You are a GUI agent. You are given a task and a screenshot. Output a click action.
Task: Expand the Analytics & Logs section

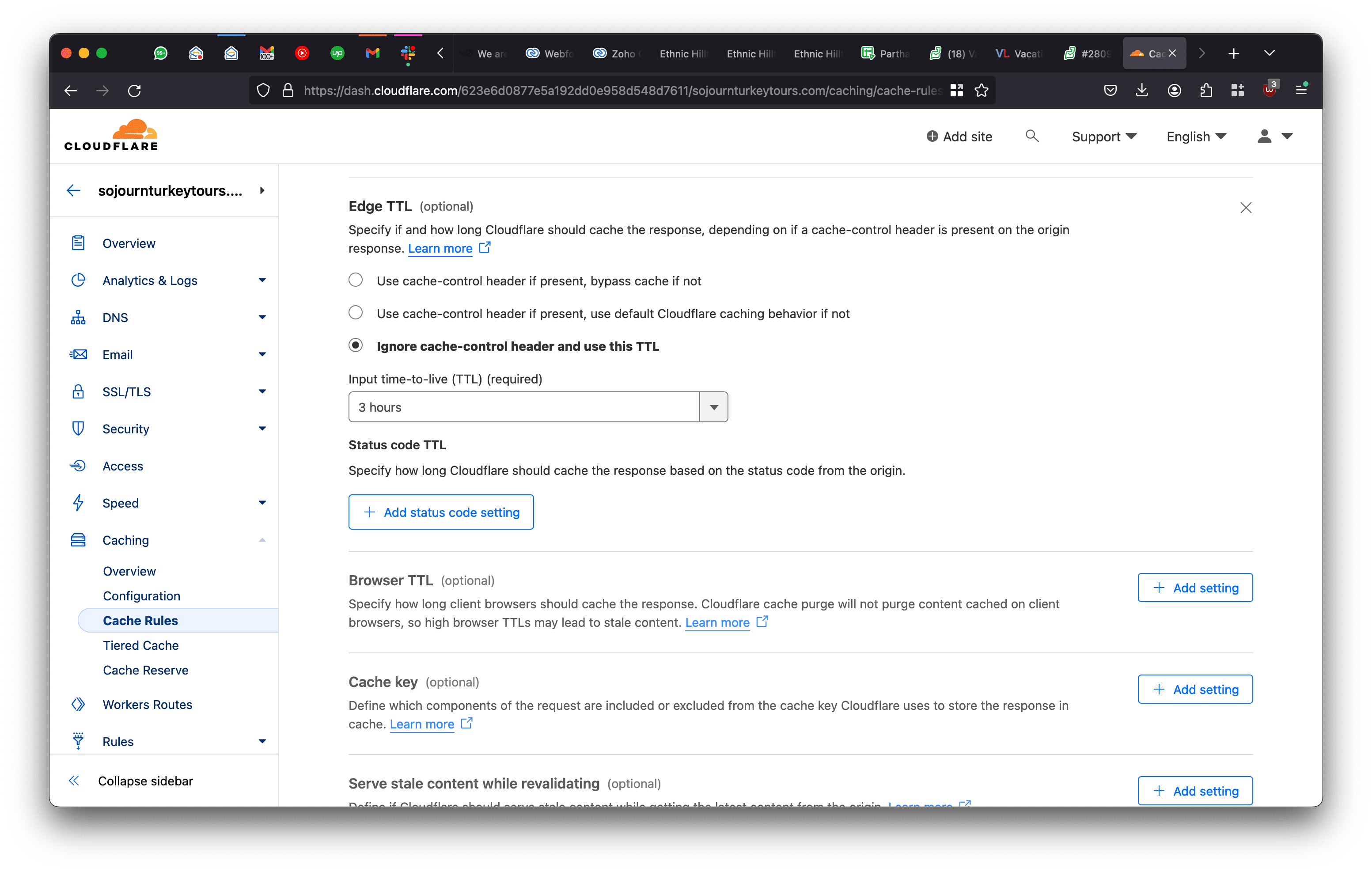pyautogui.click(x=150, y=281)
